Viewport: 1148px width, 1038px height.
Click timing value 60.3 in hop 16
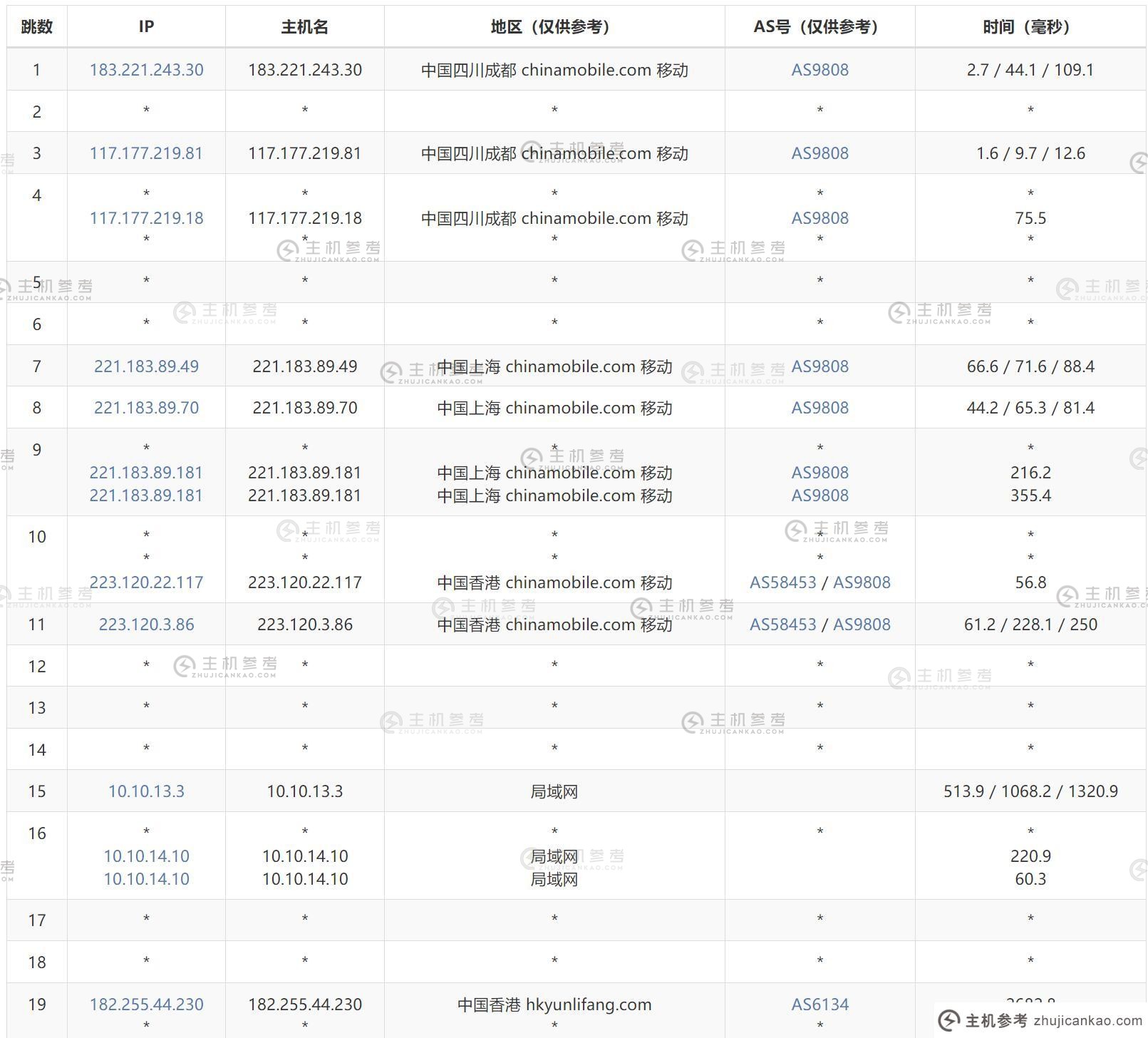(1030, 879)
